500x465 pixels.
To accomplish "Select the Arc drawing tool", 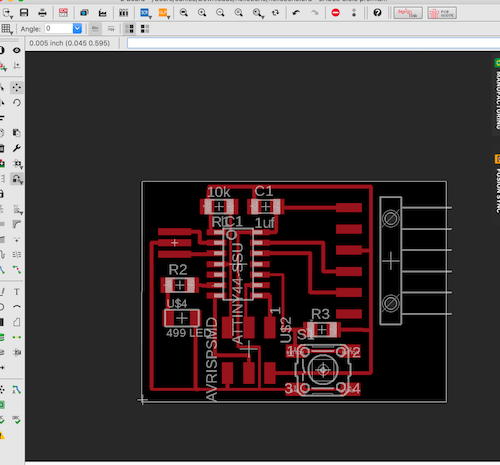I will [x=16, y=307].
